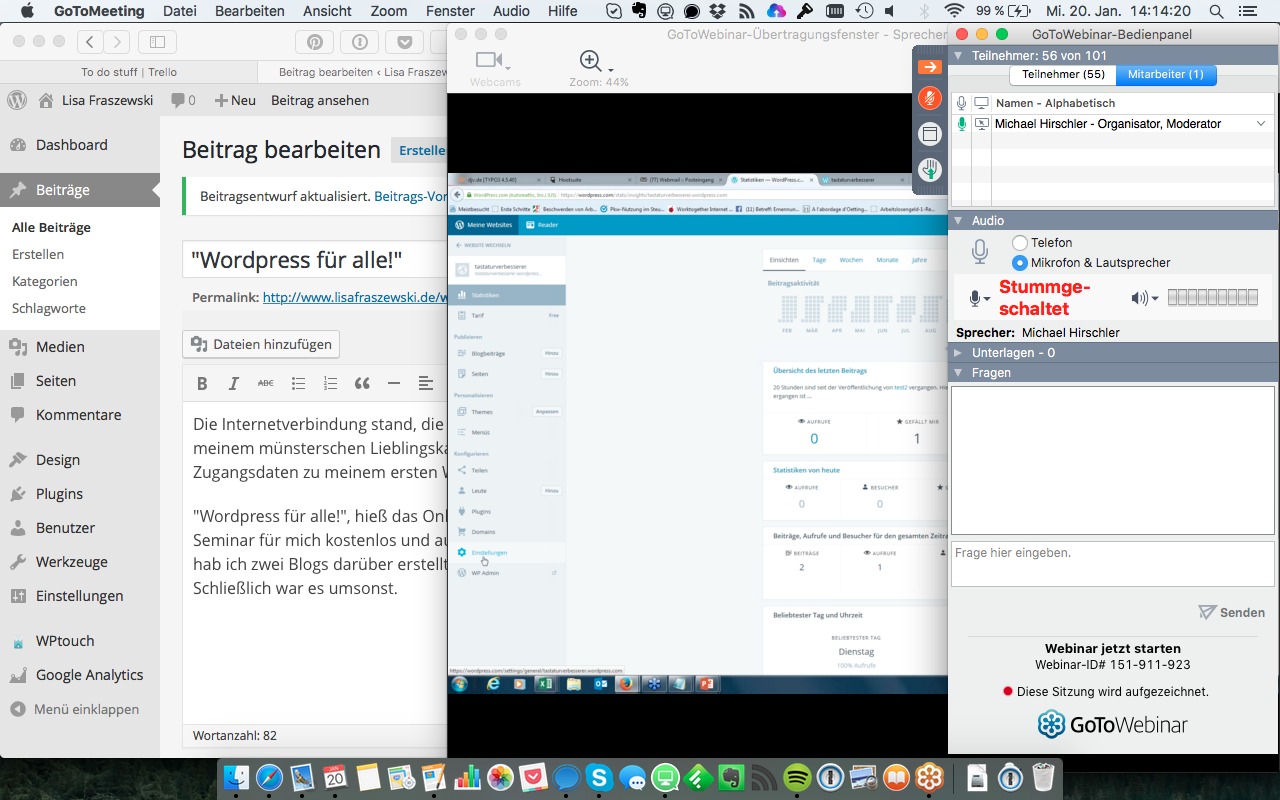Open the Fenster menu in the menu bar

tap(450, 11)
